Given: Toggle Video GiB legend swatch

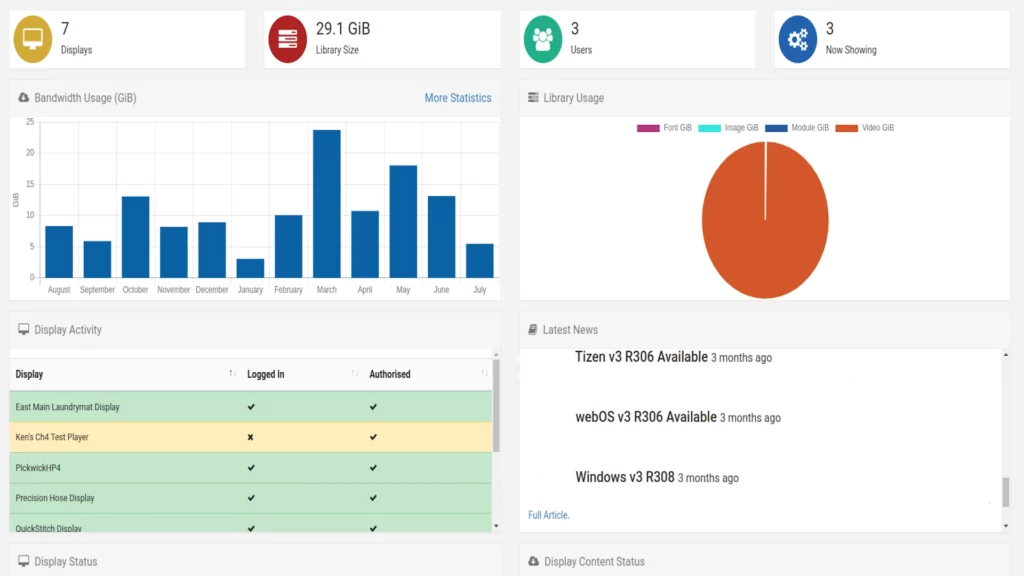Looking at the screenshot, I should tap(846, 128).
